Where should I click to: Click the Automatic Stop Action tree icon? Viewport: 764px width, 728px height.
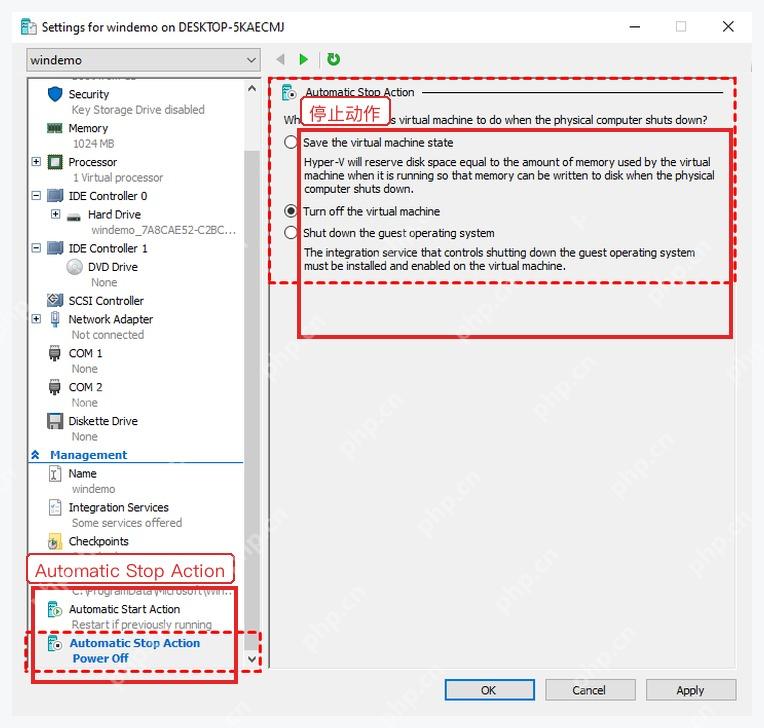pyautogui.click(x=55, y=643)
